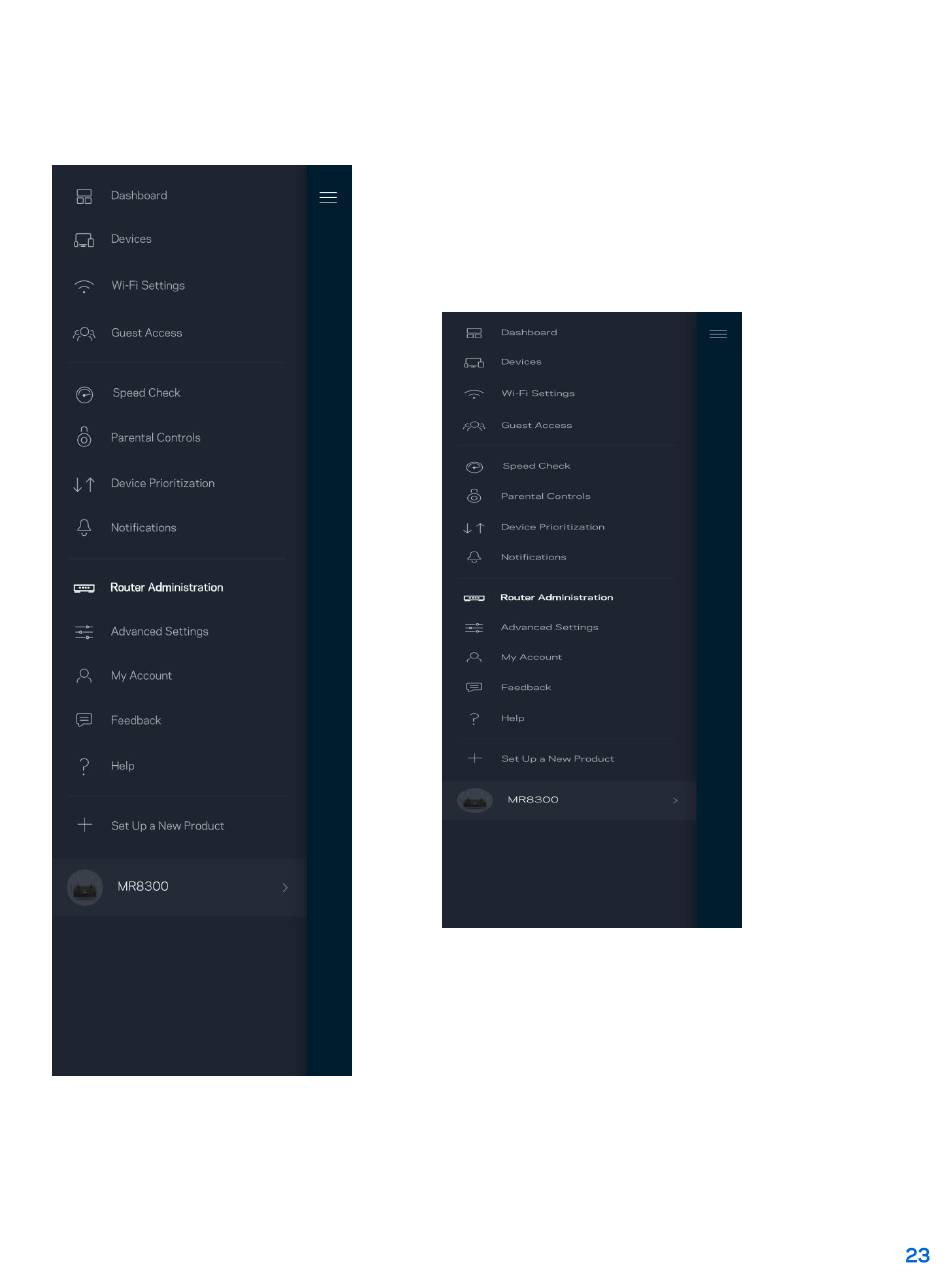Click the Wi-Fi Settings icon in left menu
The width and height of the screenshot is (950, 1276).
pos(85,286)
